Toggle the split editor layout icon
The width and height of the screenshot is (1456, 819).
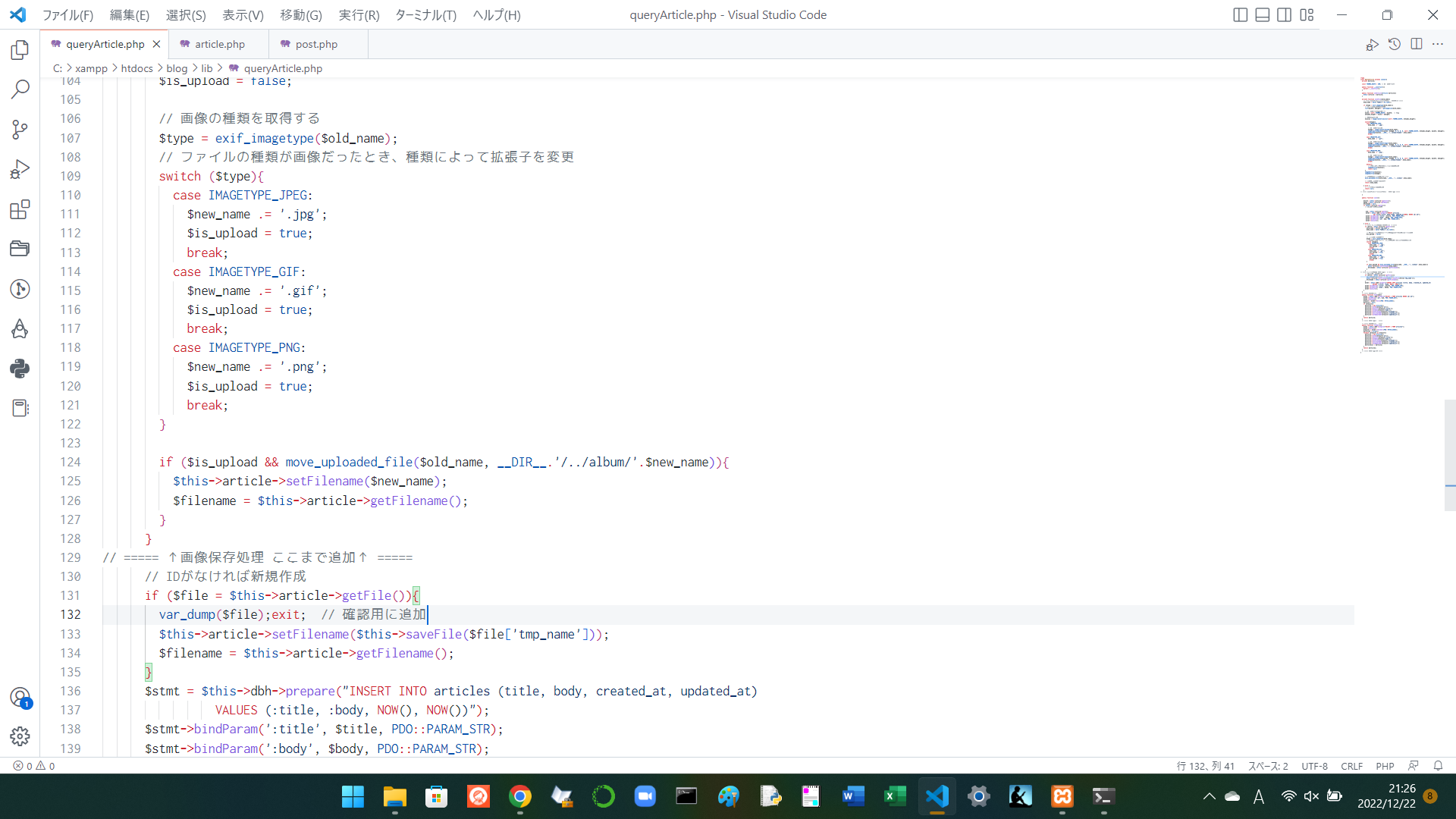click(x=1417, y=44)
